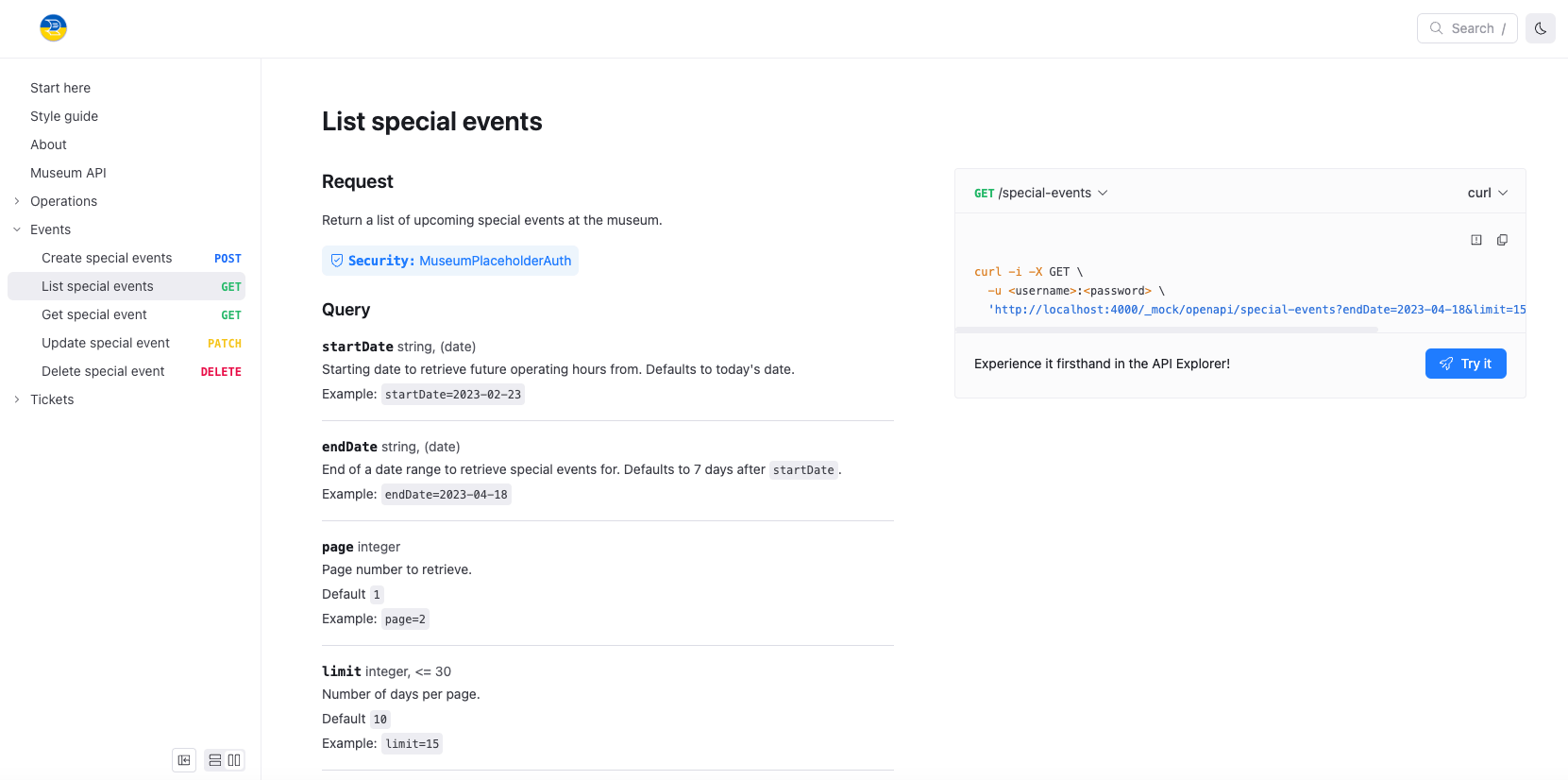This screenshot has width=1568, height=780.
Task: Open the GET /special-events endpoint dropdown
Action: coord(1040,193)
